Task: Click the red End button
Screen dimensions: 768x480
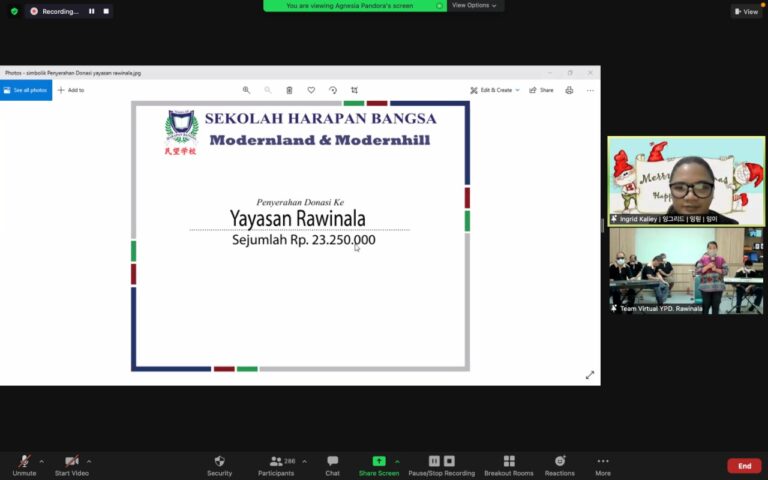Action: [744, 466]
